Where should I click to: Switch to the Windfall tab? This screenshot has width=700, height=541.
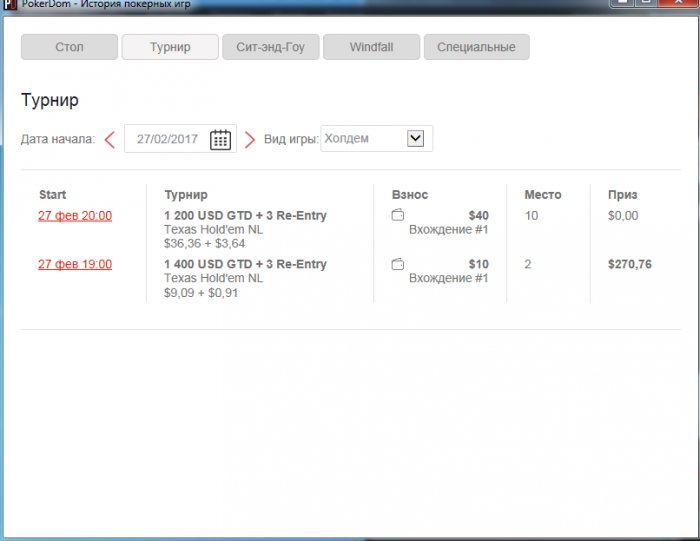(x=371, y=47)
